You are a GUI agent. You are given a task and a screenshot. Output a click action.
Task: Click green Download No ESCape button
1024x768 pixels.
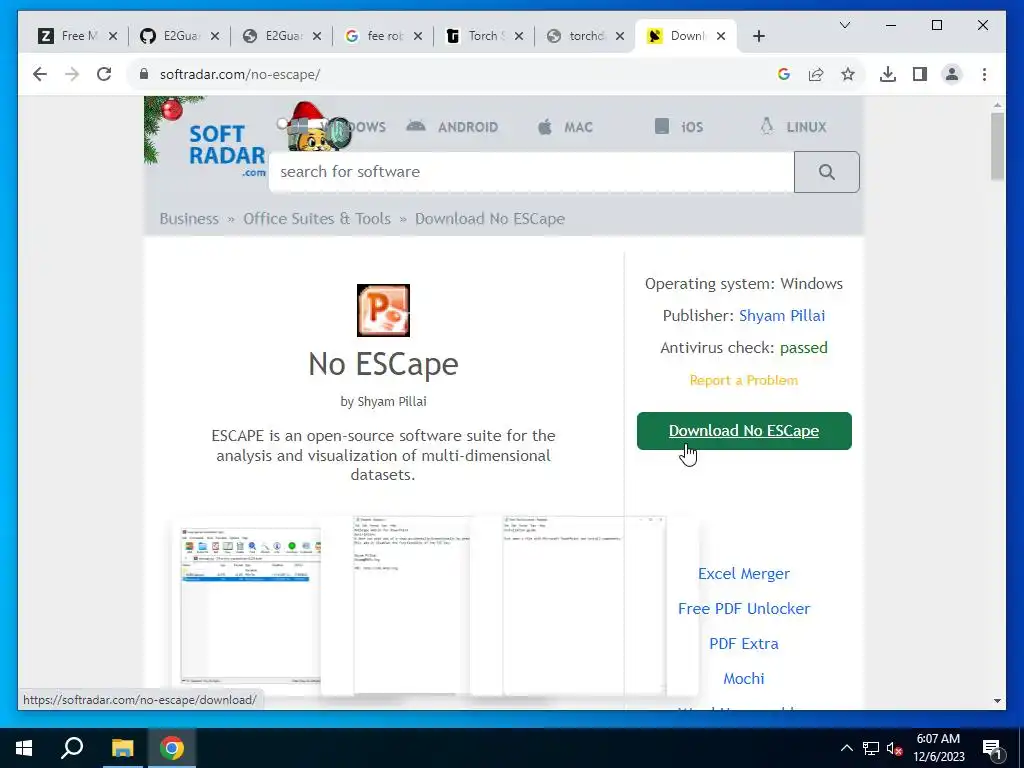tap(744, 431)
